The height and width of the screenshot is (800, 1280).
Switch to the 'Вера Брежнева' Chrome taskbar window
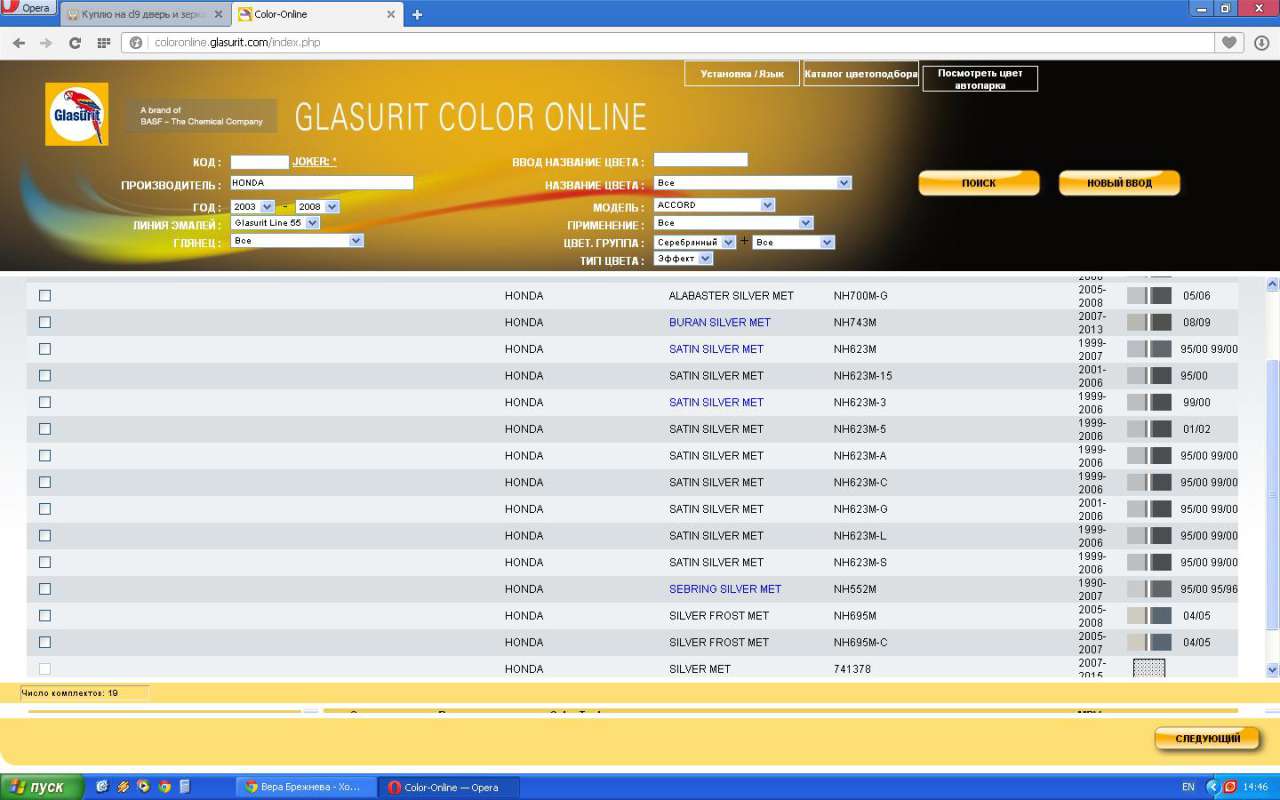coord(306,787)
